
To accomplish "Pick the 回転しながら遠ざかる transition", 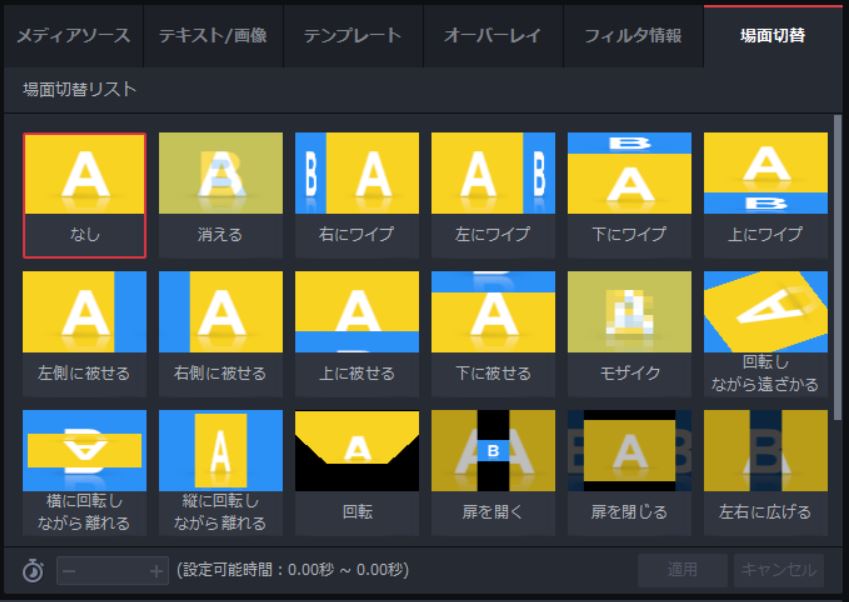I will coord(766,310).
